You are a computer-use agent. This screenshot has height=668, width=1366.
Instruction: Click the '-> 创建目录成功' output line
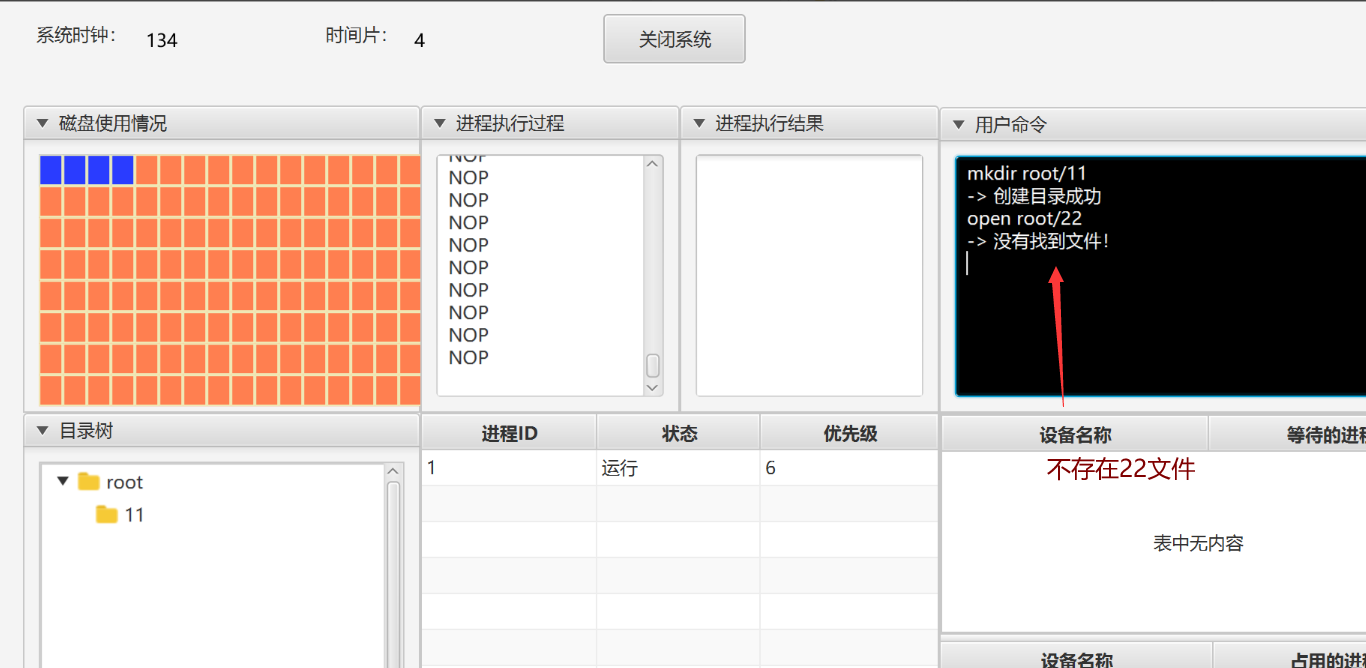click(1035, 197)
